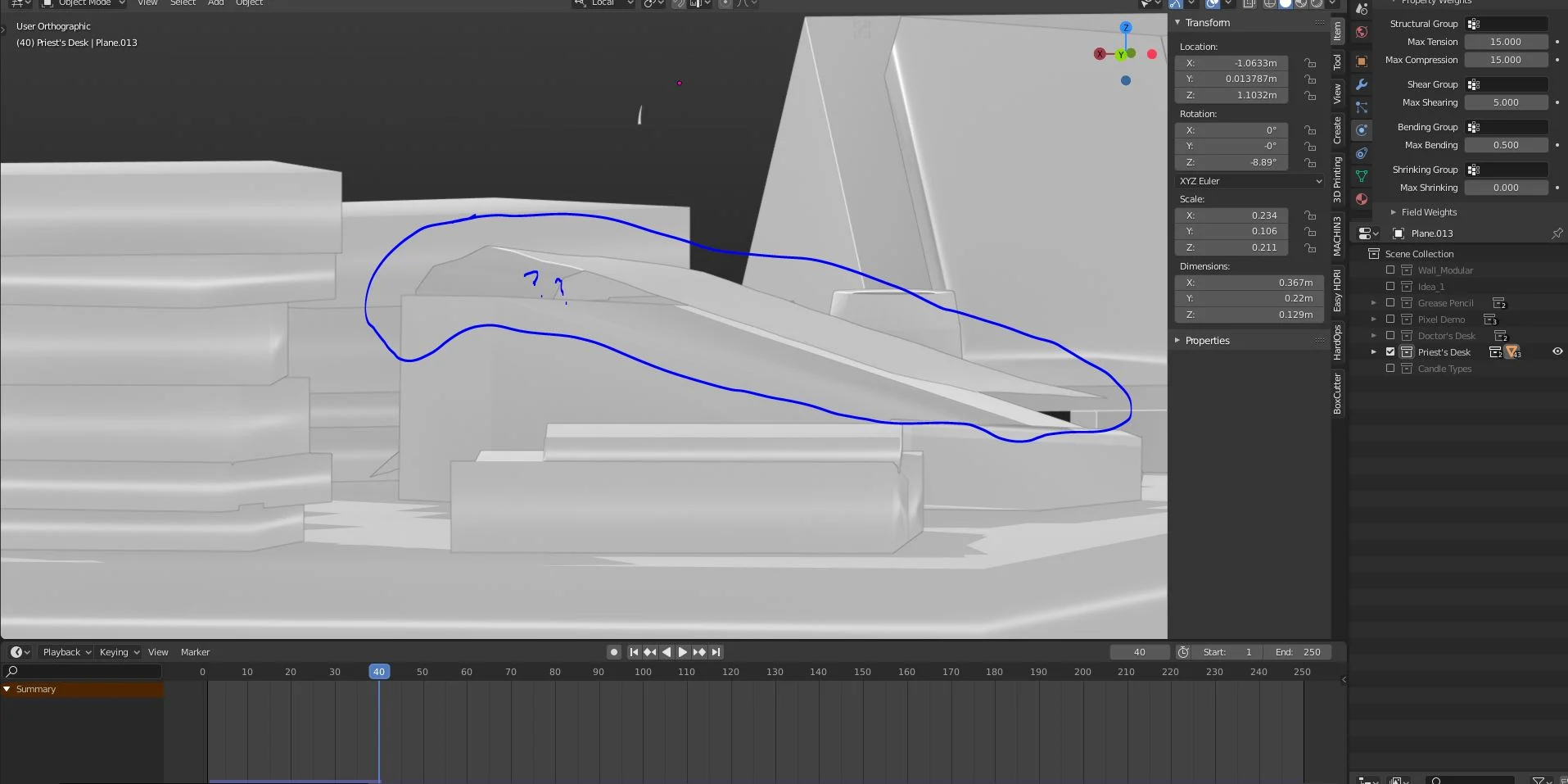Open the Object Constraints tab icon
Screen dimensions: 1568x784
click(x=1362, y=153)
